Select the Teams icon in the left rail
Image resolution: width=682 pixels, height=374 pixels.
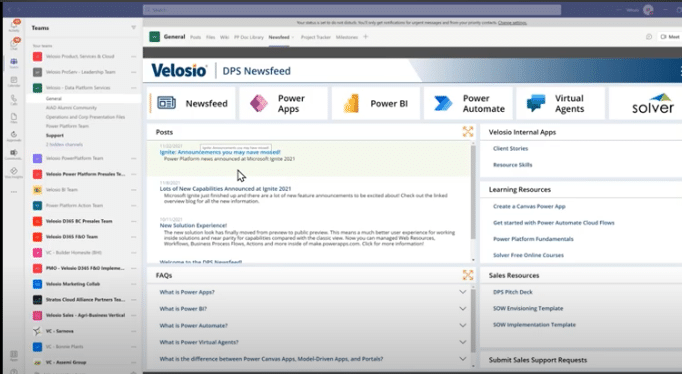tap(14, 63)
